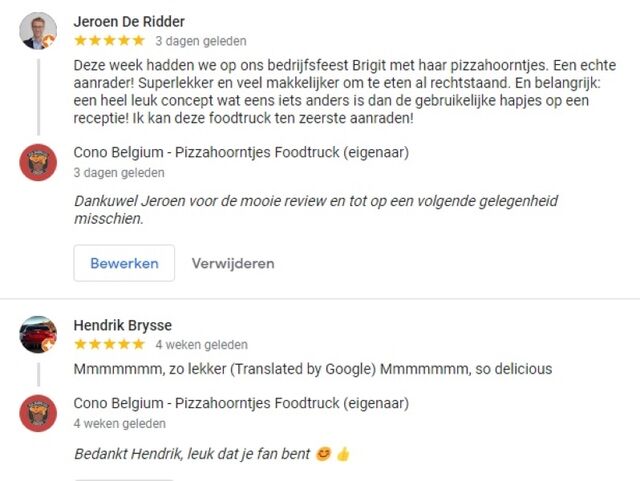Click Cono Belgium logo beside Hendrik's reply
The height and width of the screenshot is (481, 640).
point(38,413)
